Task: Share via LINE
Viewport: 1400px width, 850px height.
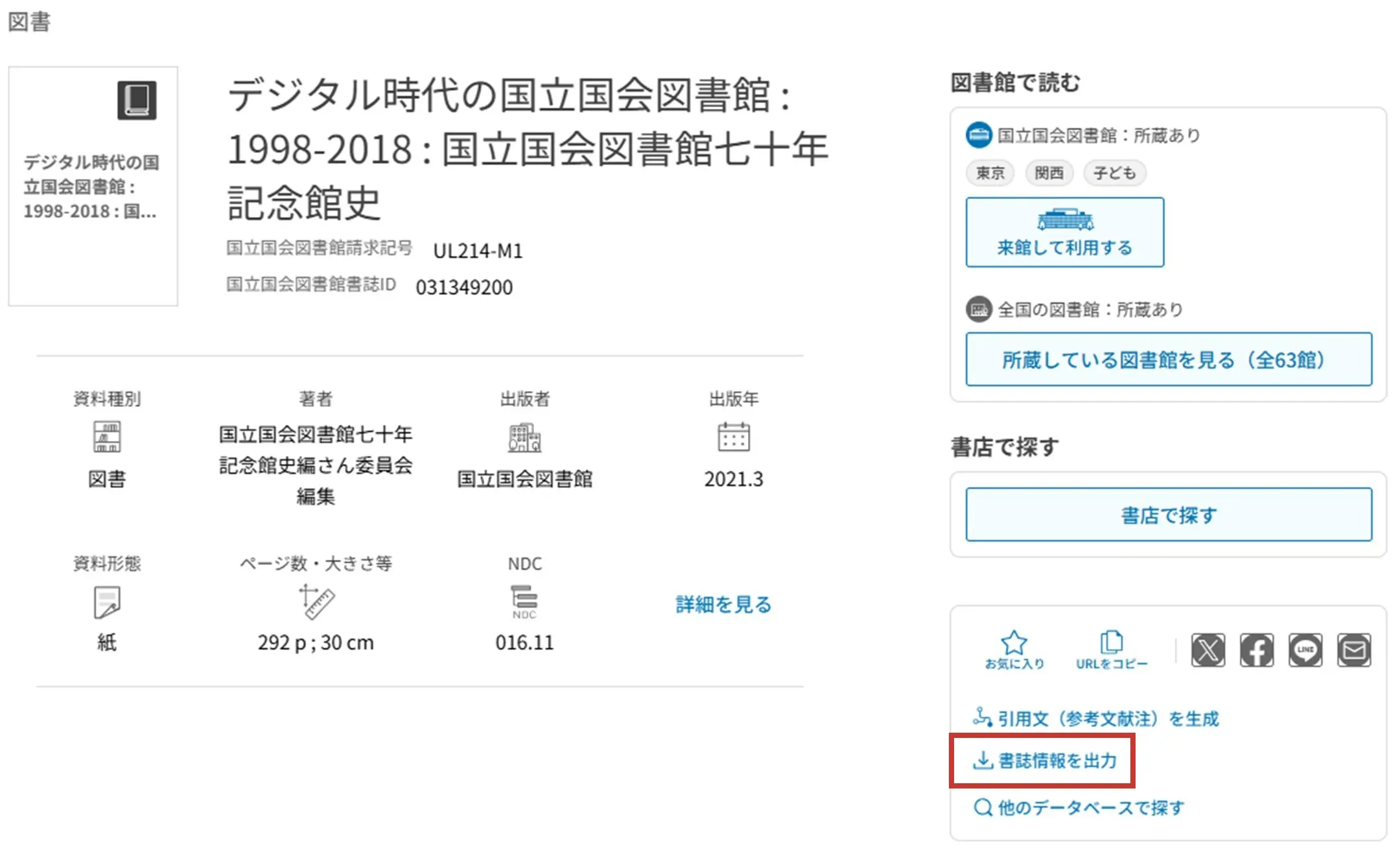Action: pyautogui.click(x=1305, y=650)
